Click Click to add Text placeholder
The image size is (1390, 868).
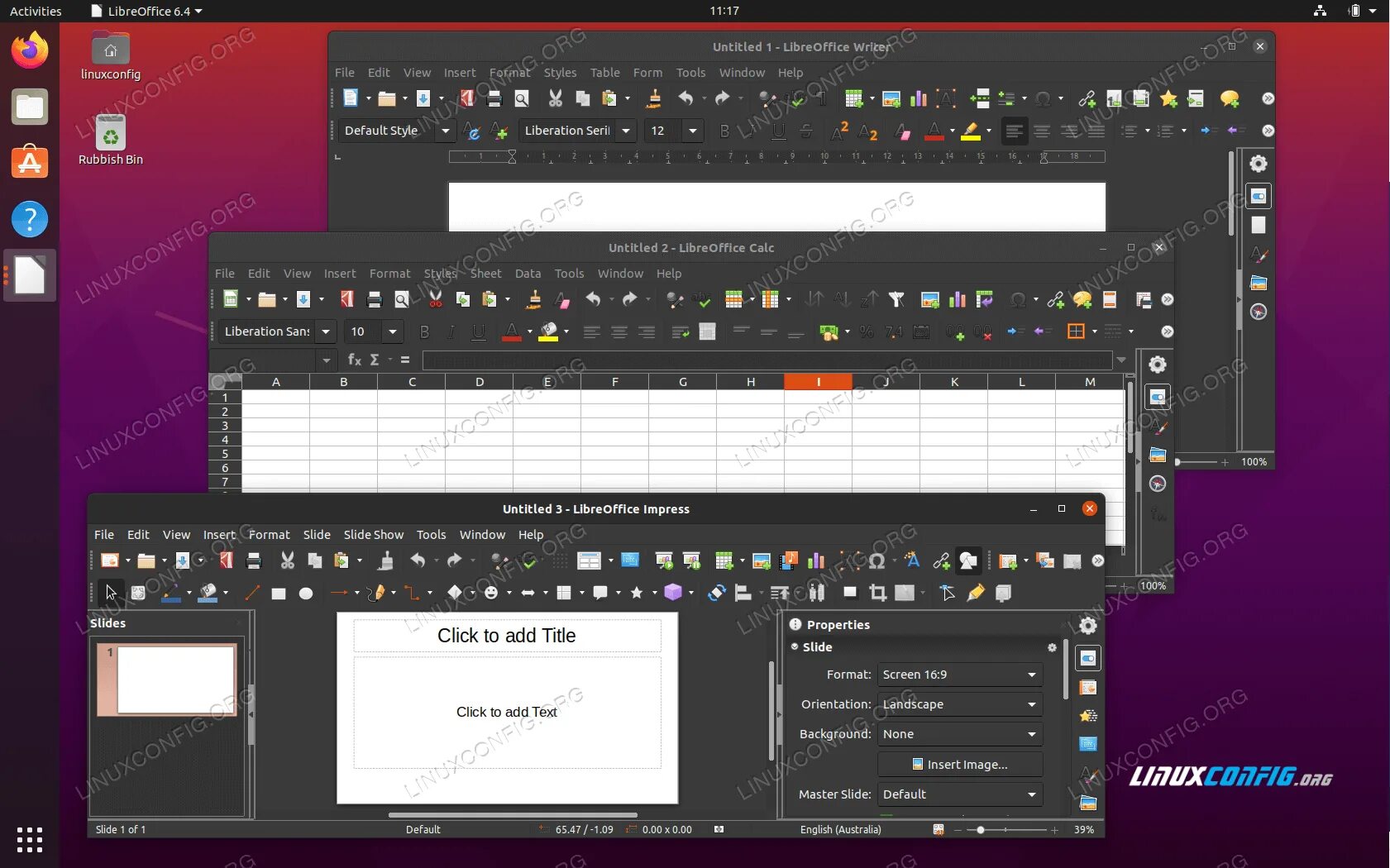507,712
